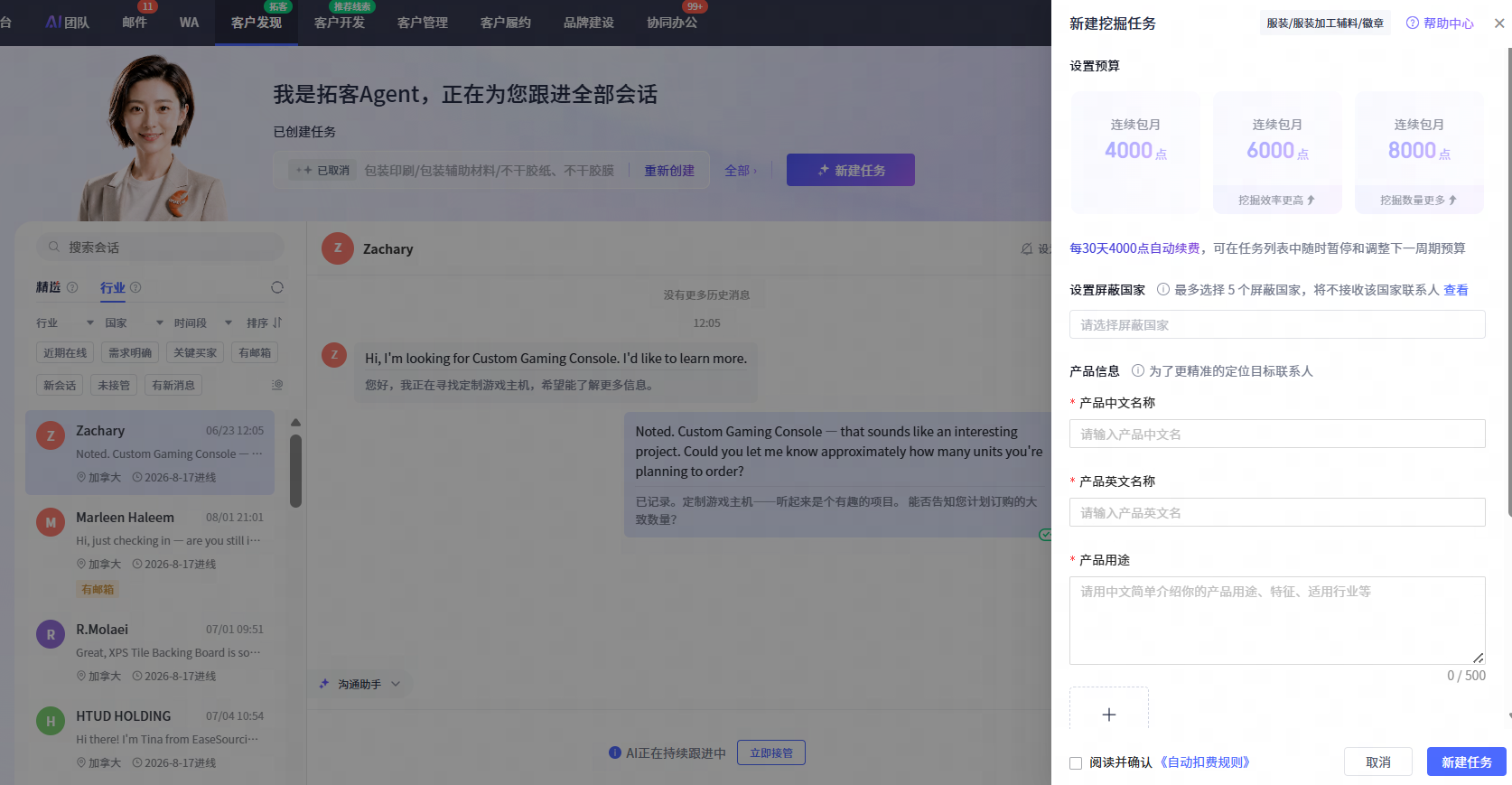Click Marleen Haleem avatar
Viewport: 1512px width, 785px height.
pos(51,522)
